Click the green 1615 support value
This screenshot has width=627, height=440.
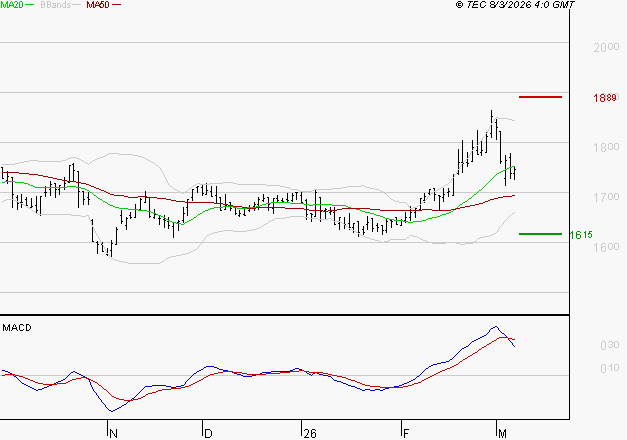pyautogui.click(x=581, y=235)
